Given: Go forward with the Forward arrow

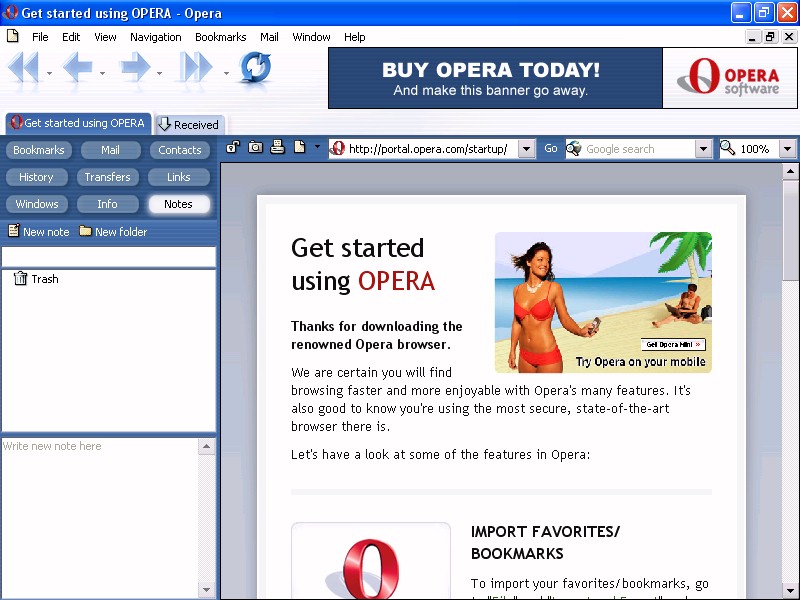Looking at the screenshot, I should tap(135, 67).
